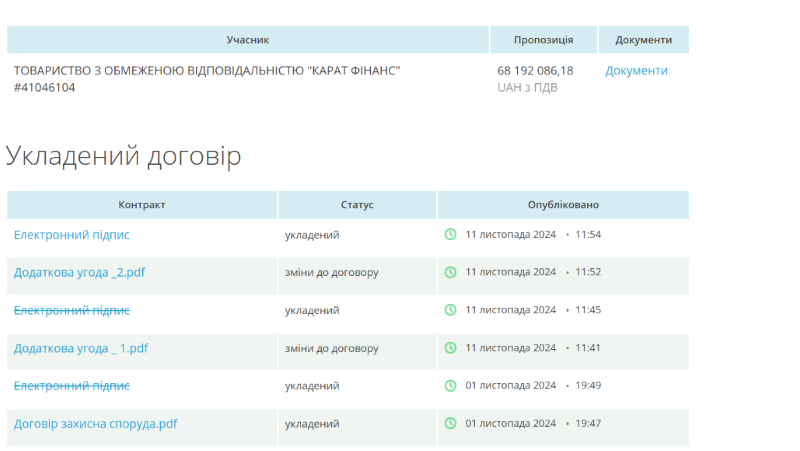800x451 pixels.
Task: Open the crossed-out Електронний підпис from 11:45
Action: pyautogui.click(x=72, y=310)
